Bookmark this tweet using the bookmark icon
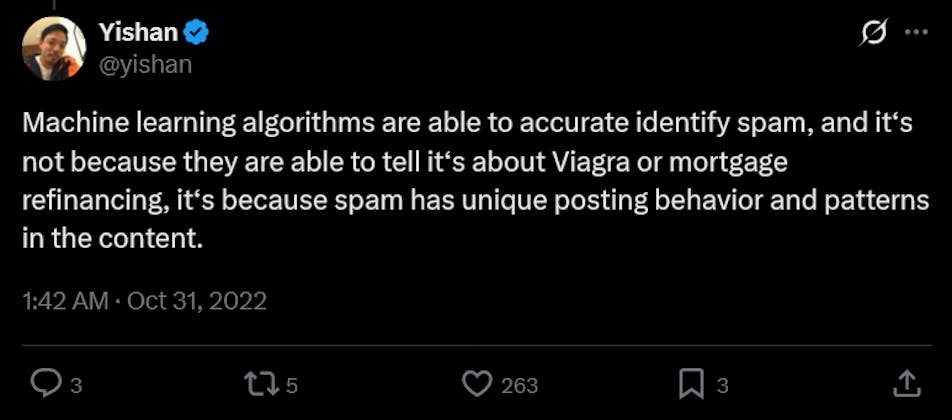Viewport: 952px width, 420px height. (691, 383)
